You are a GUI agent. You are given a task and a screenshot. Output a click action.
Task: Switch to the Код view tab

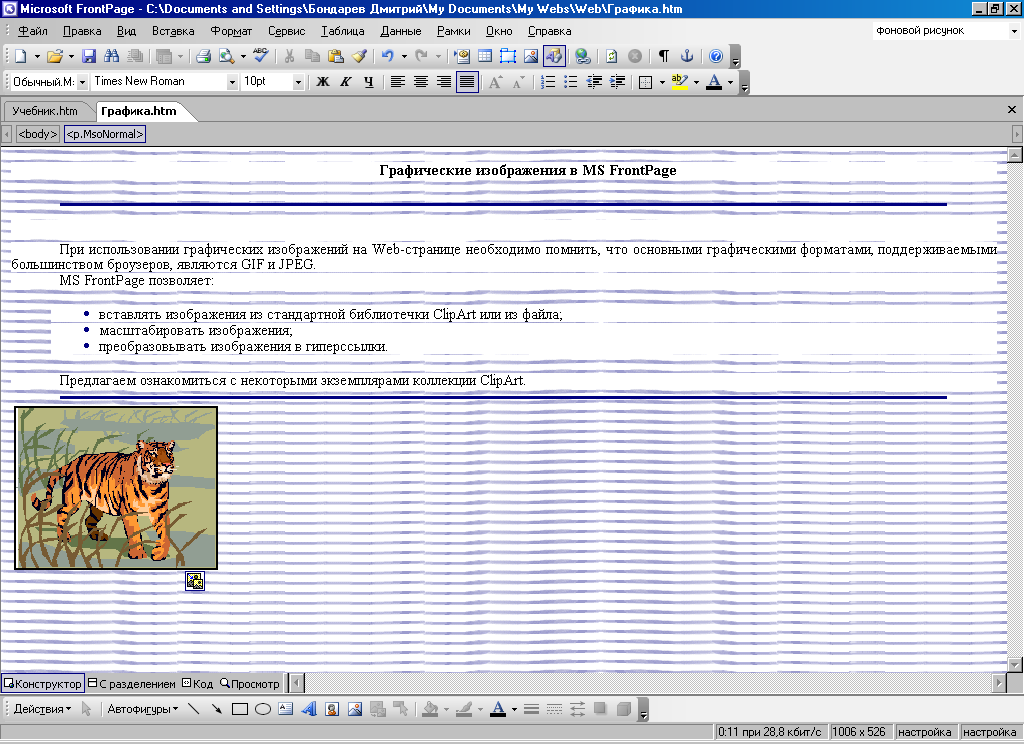coord(198,683)
